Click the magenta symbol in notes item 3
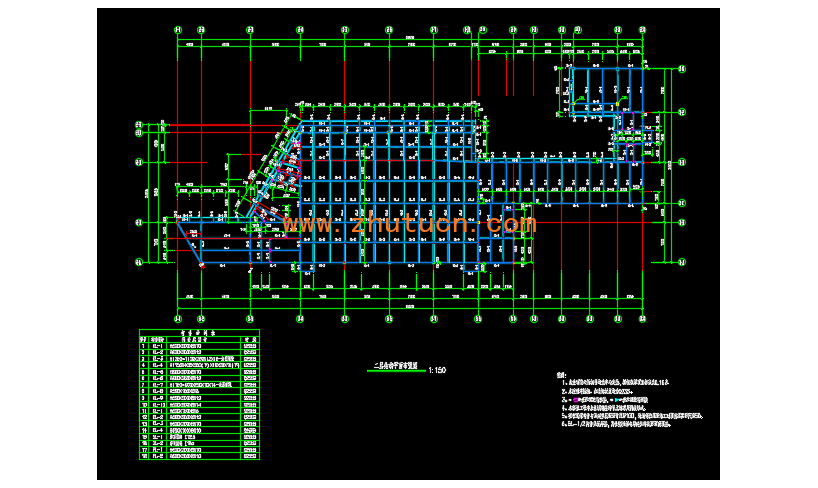 (577, 398)
